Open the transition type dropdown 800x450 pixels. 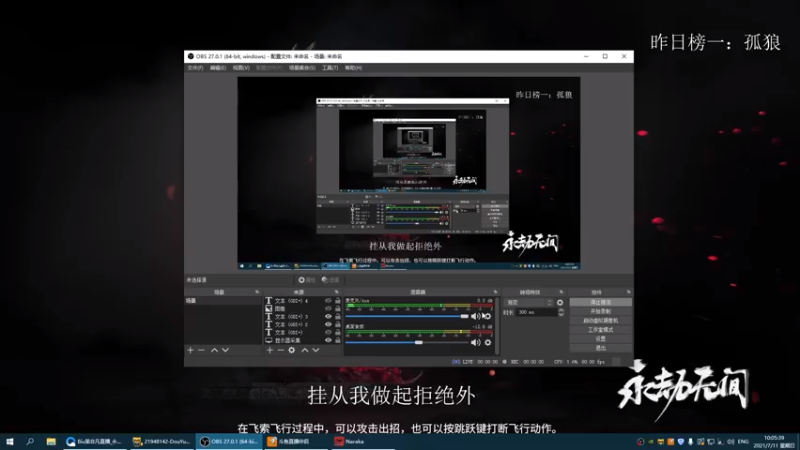point(529,303)
